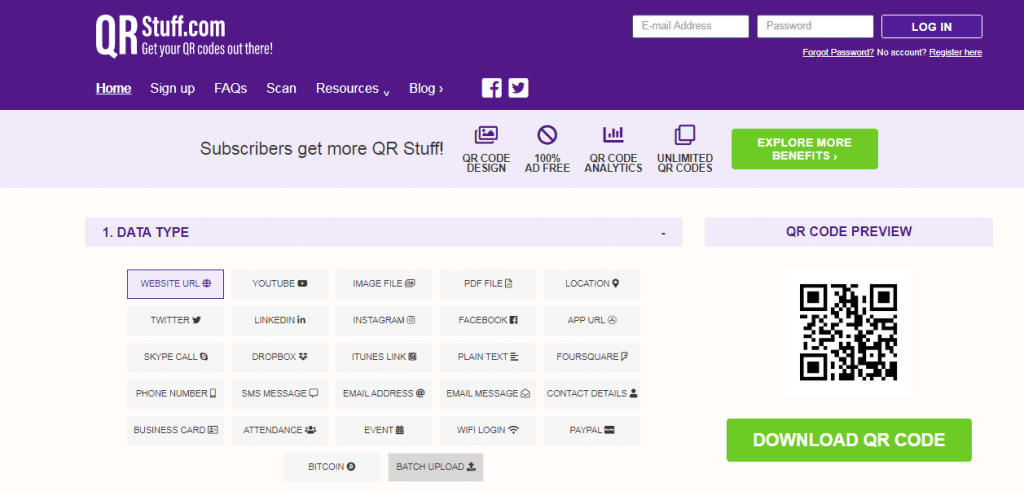Click the QRStuff.com logo
The image size is (1024, 491).
pyautogui.click(x=184, y=36)
